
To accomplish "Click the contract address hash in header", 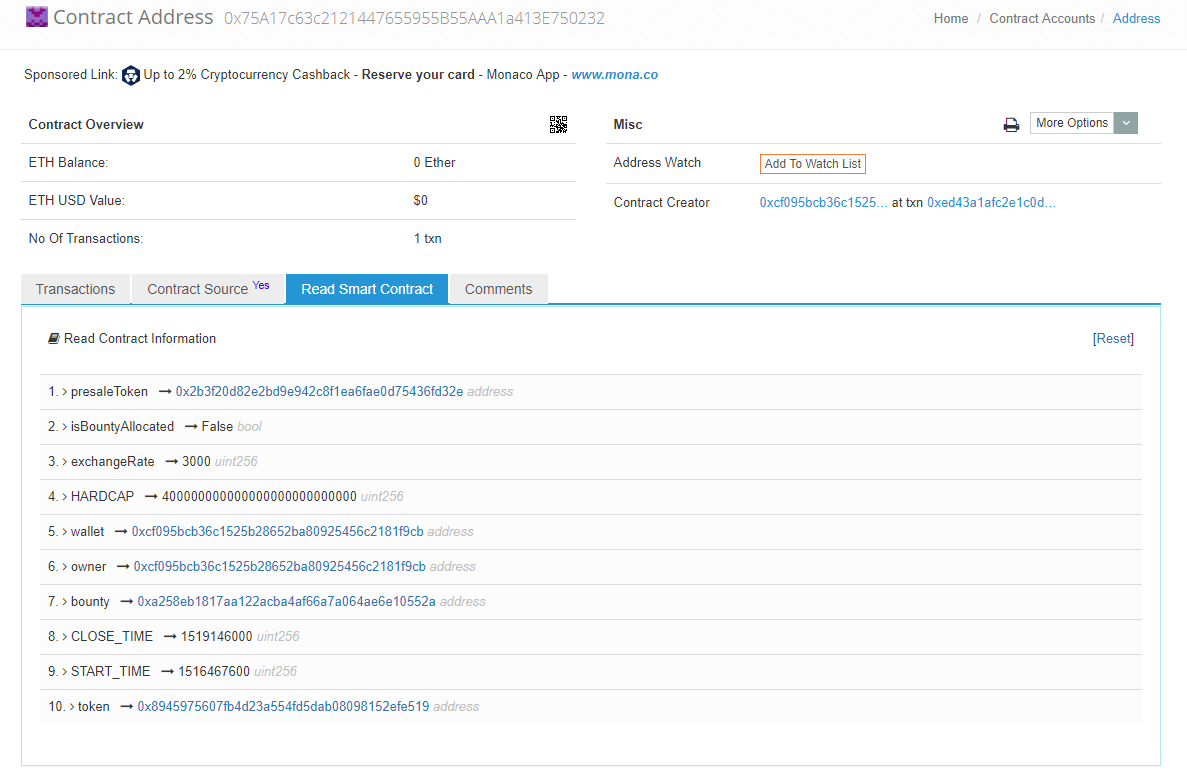I will coord(415,18).
